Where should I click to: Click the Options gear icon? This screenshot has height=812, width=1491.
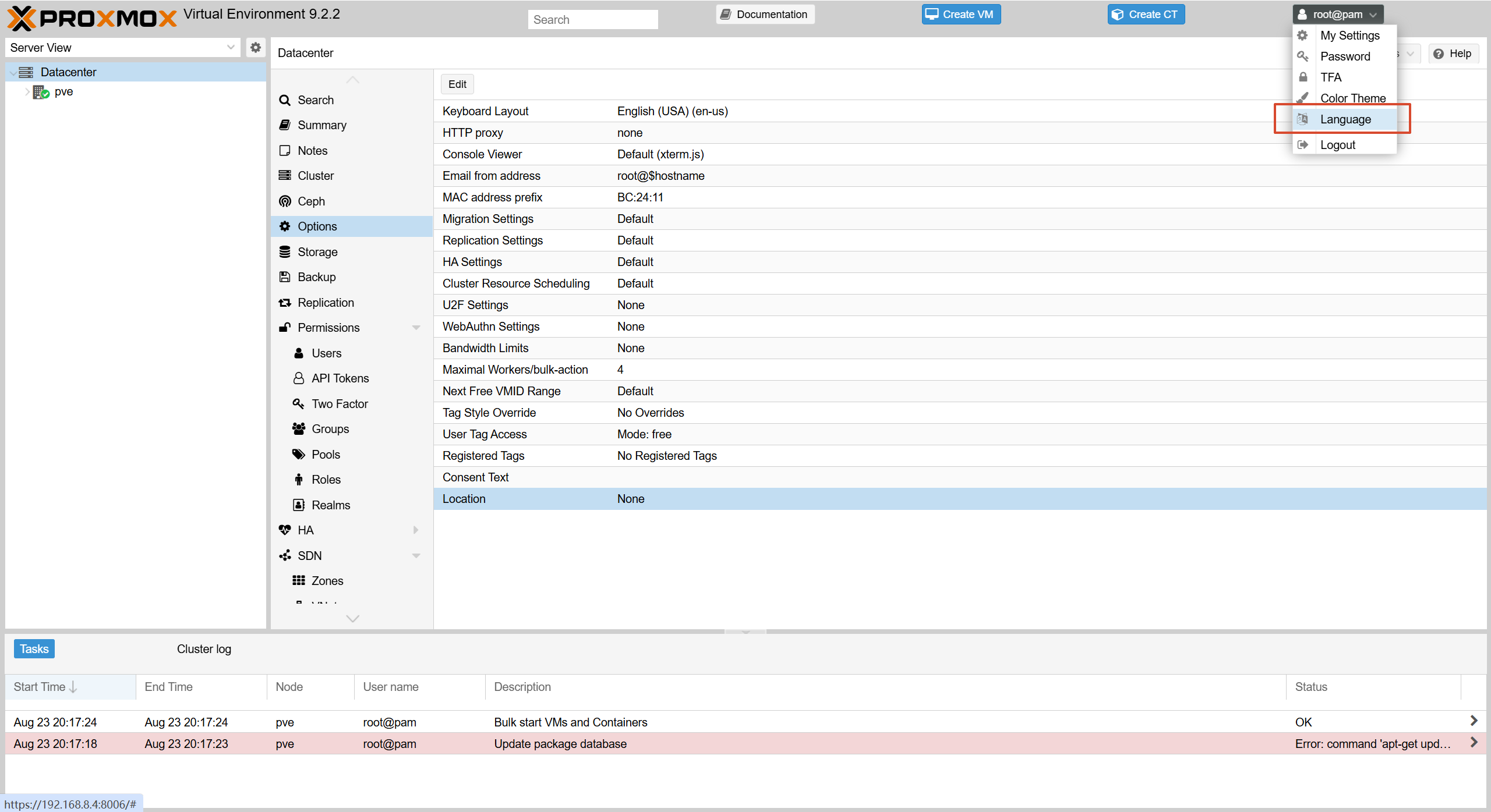click(285, 226)
